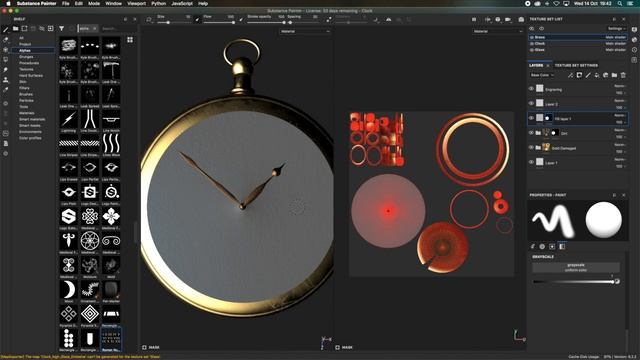Switch shelf to grid view icon
Image resolution: width=640 pixels, height=360 pixels.
click(130, 40)
